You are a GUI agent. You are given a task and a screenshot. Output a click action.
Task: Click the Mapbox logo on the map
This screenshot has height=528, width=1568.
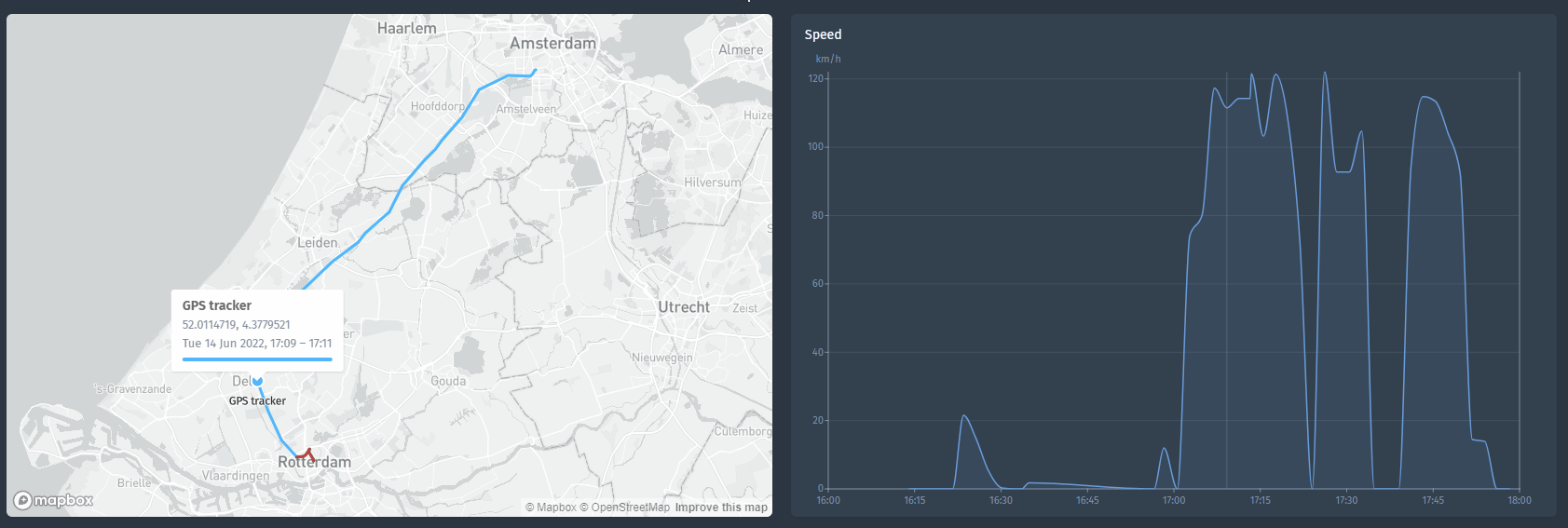tap(54, 500)
